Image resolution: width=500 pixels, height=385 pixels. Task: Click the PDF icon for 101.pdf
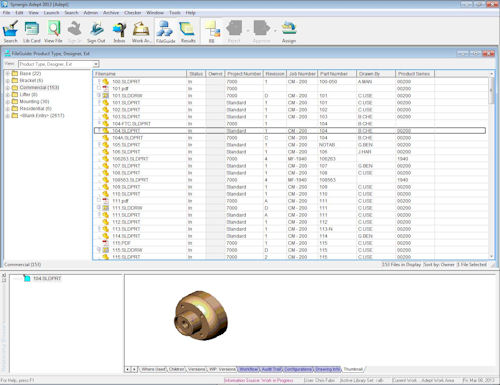106,89
